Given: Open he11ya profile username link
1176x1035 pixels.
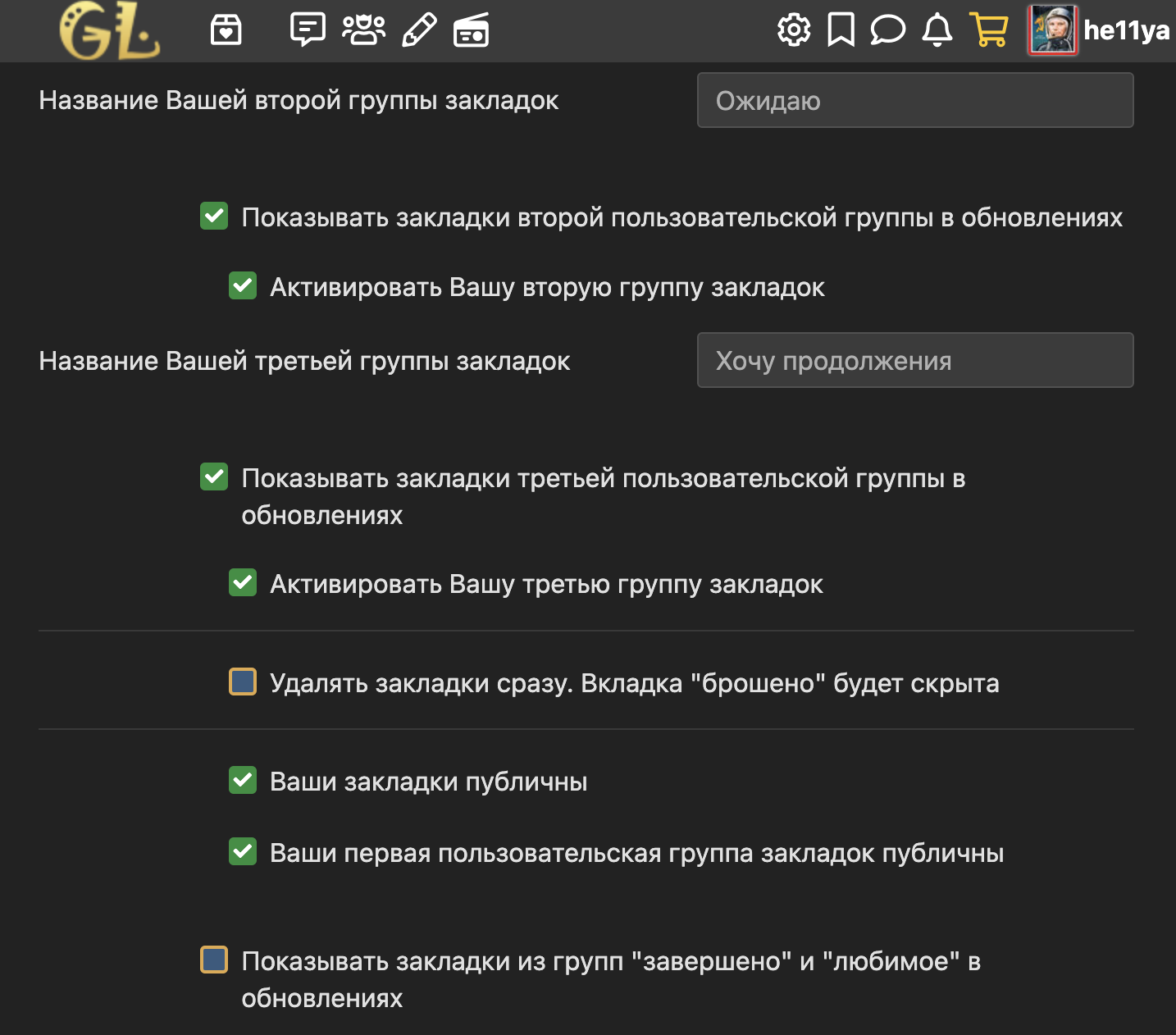Looking at the screenshot, I should (x=1126, y=31).
